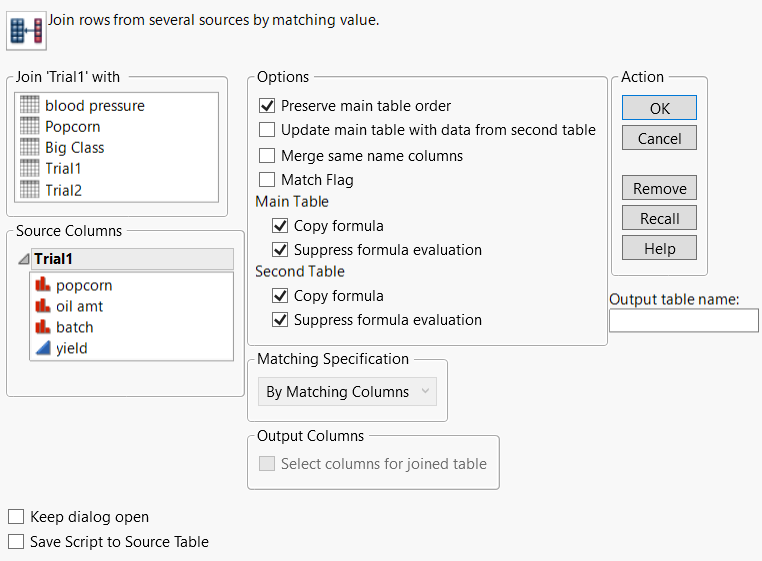Click the table icon next to Trial2
The image size is (762, 561).
[30, 190]
